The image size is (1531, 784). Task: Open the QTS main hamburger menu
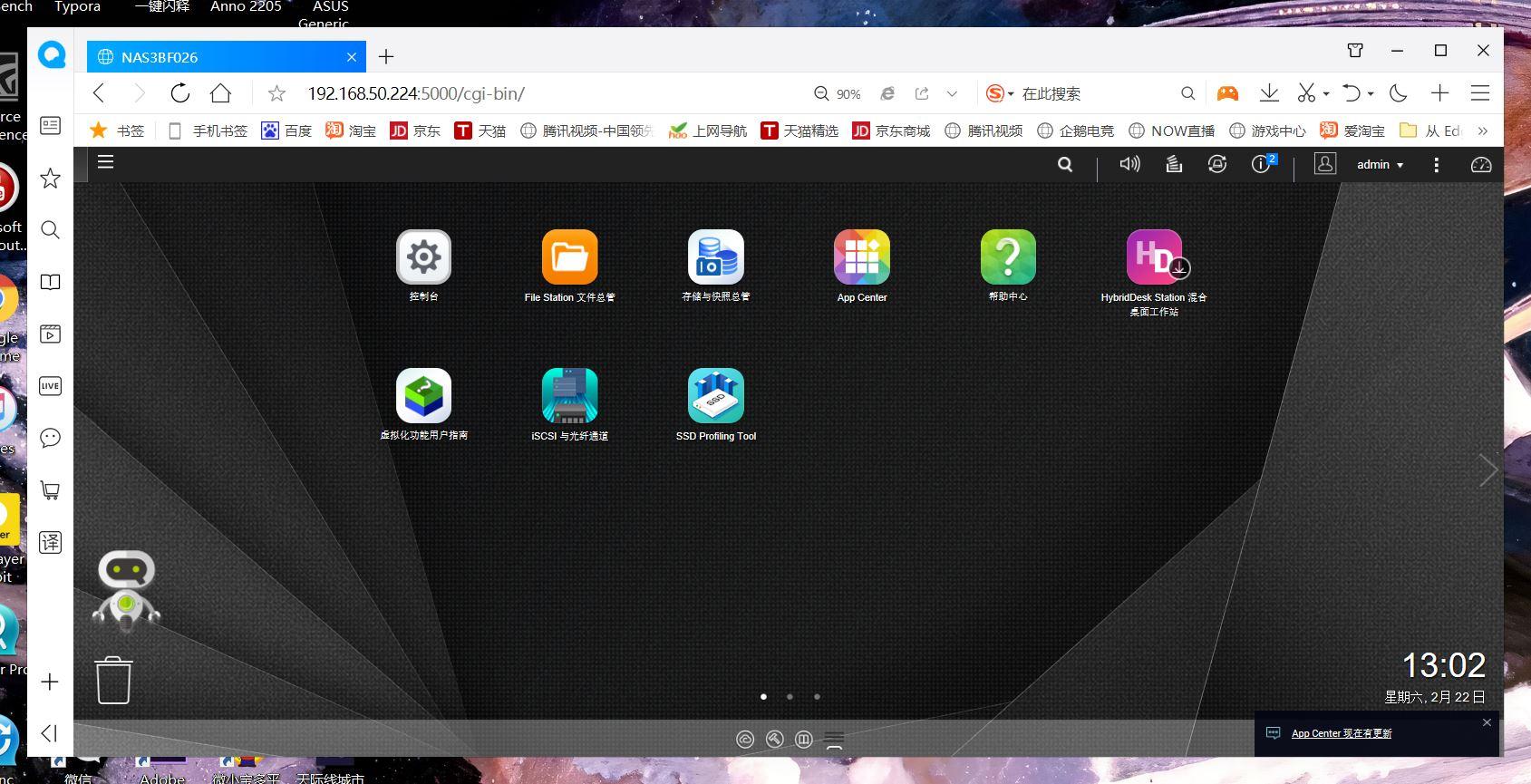[x=106, y=162]
